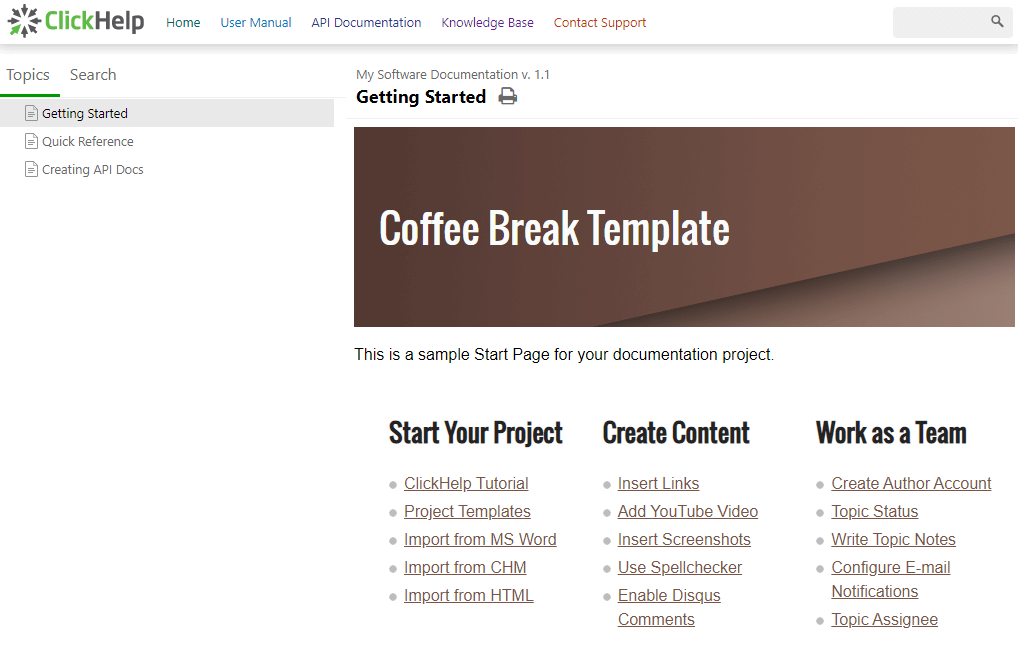Click the My Software Documentation breadcrumb
The height and width of the screenshot is (646, 1018).
point(452,74)
